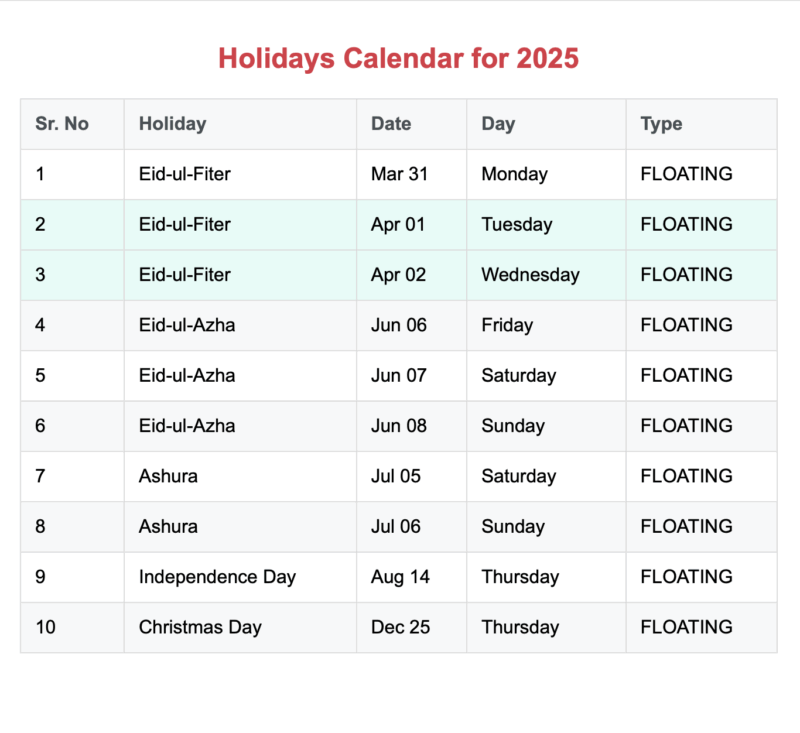Click the 'Day' column header
This screenshot has width=800, height=733.
pos(498,124)
